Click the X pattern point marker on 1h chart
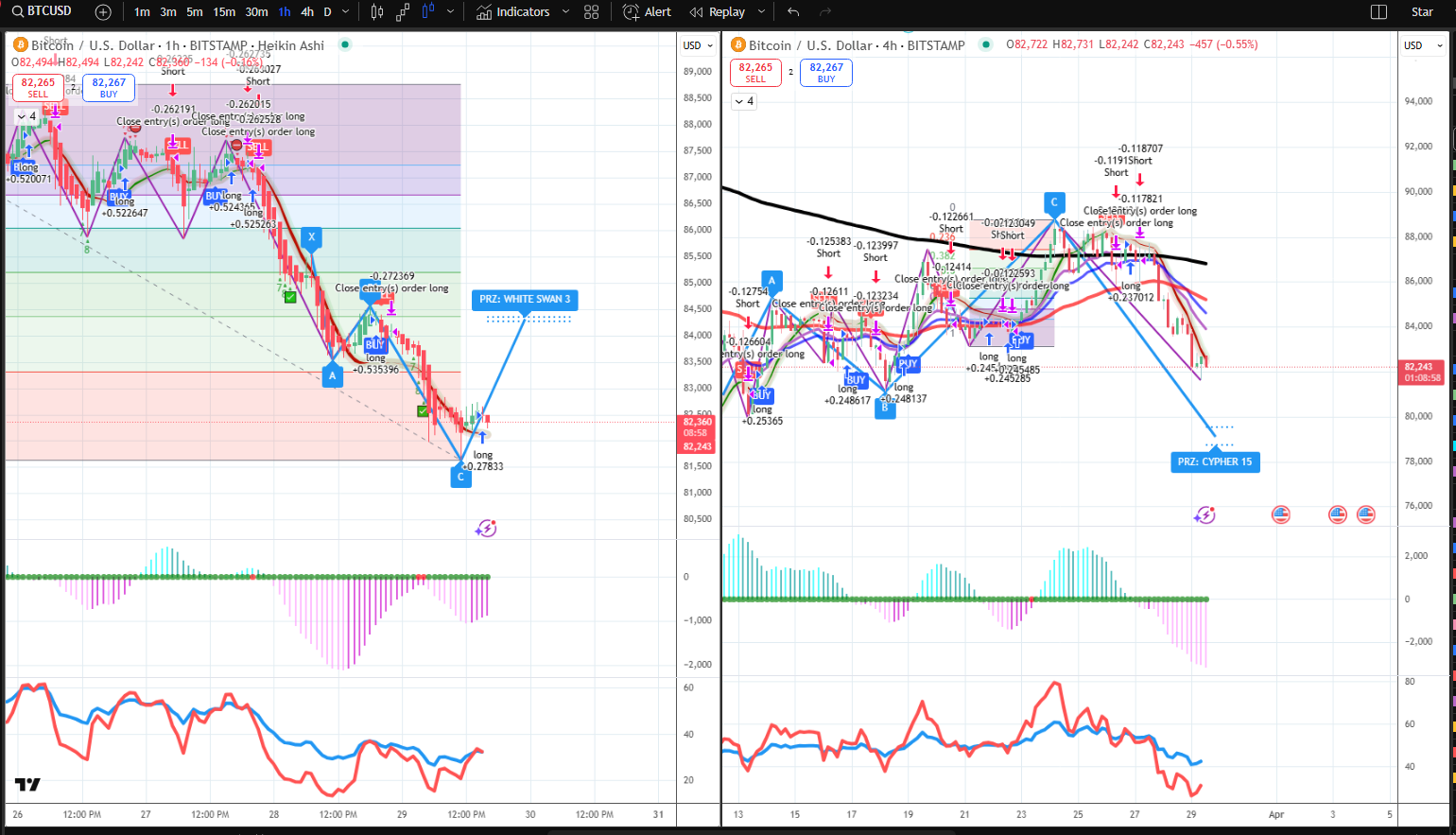Screen dimensions: 1456x835 pos(311,237)
